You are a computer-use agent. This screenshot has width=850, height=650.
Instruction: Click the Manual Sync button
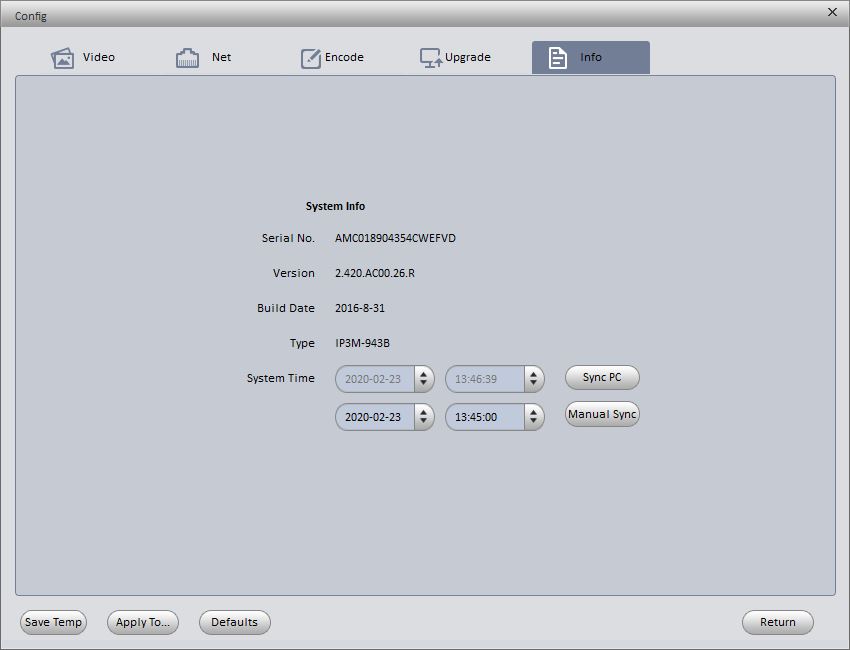click(602, 414)
